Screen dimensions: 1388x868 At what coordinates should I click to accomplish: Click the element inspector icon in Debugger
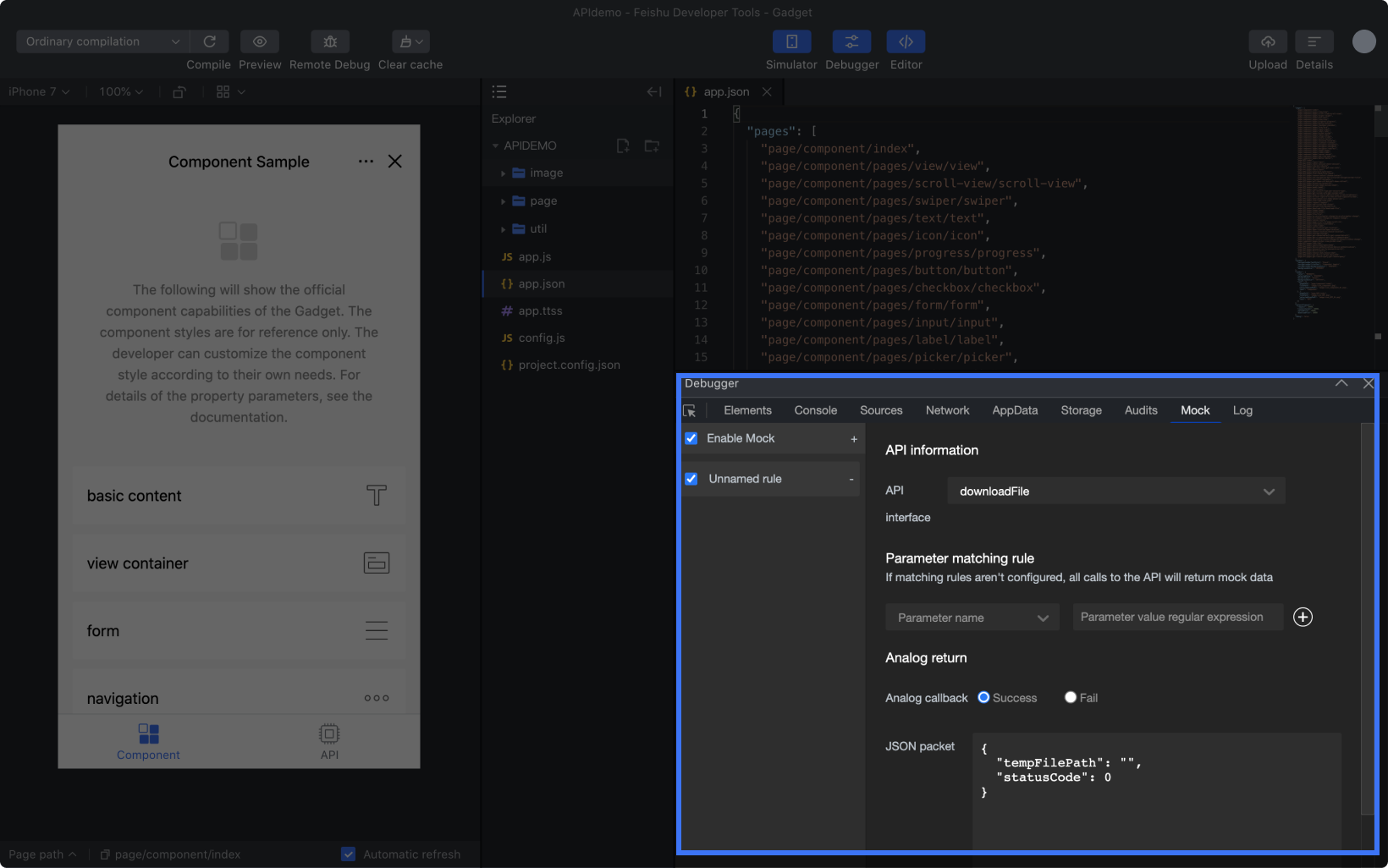pyautogui.click(x=690, y=410)
